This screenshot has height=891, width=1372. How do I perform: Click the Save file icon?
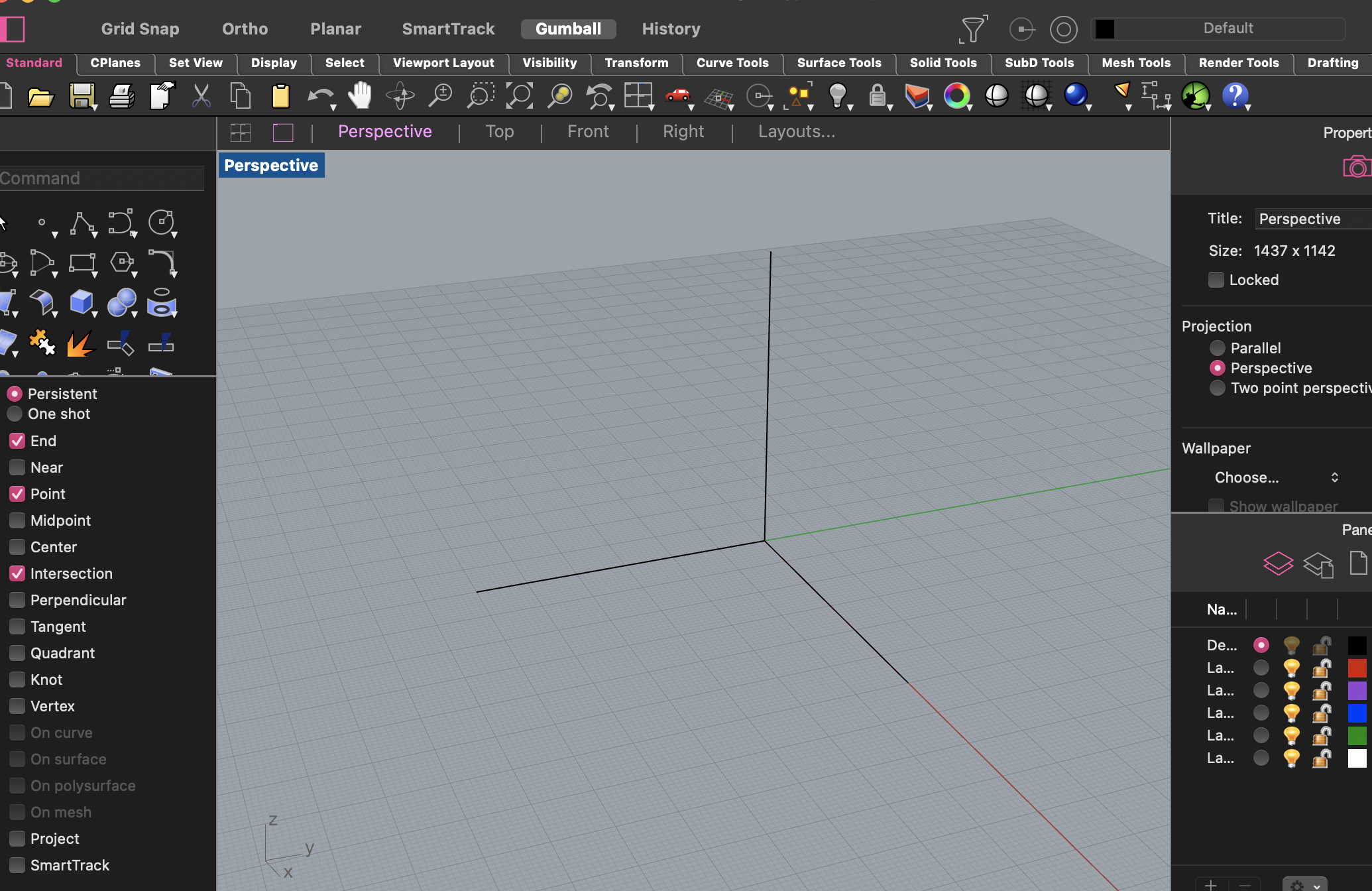tap(82, 96)
